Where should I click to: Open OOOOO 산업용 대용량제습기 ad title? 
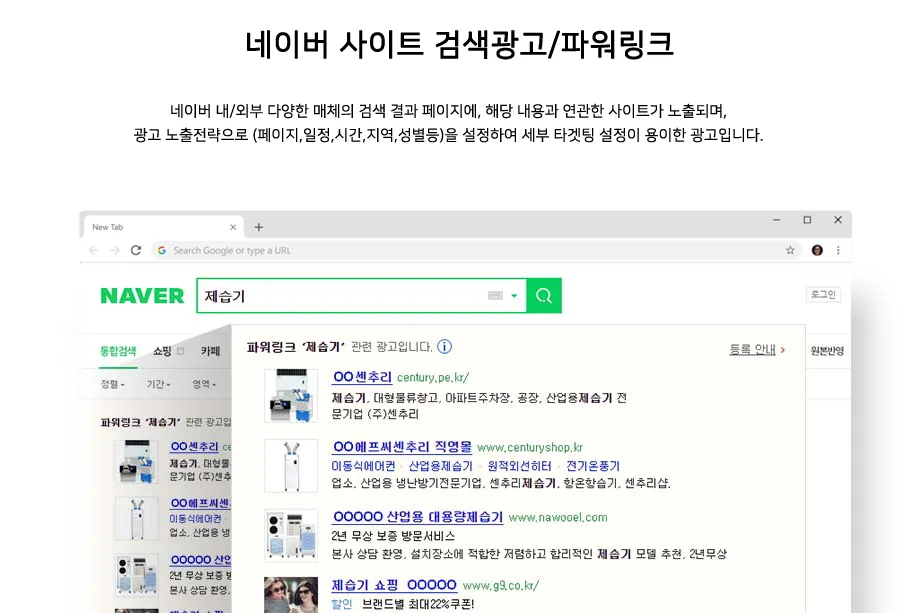[x=418, y=517]
